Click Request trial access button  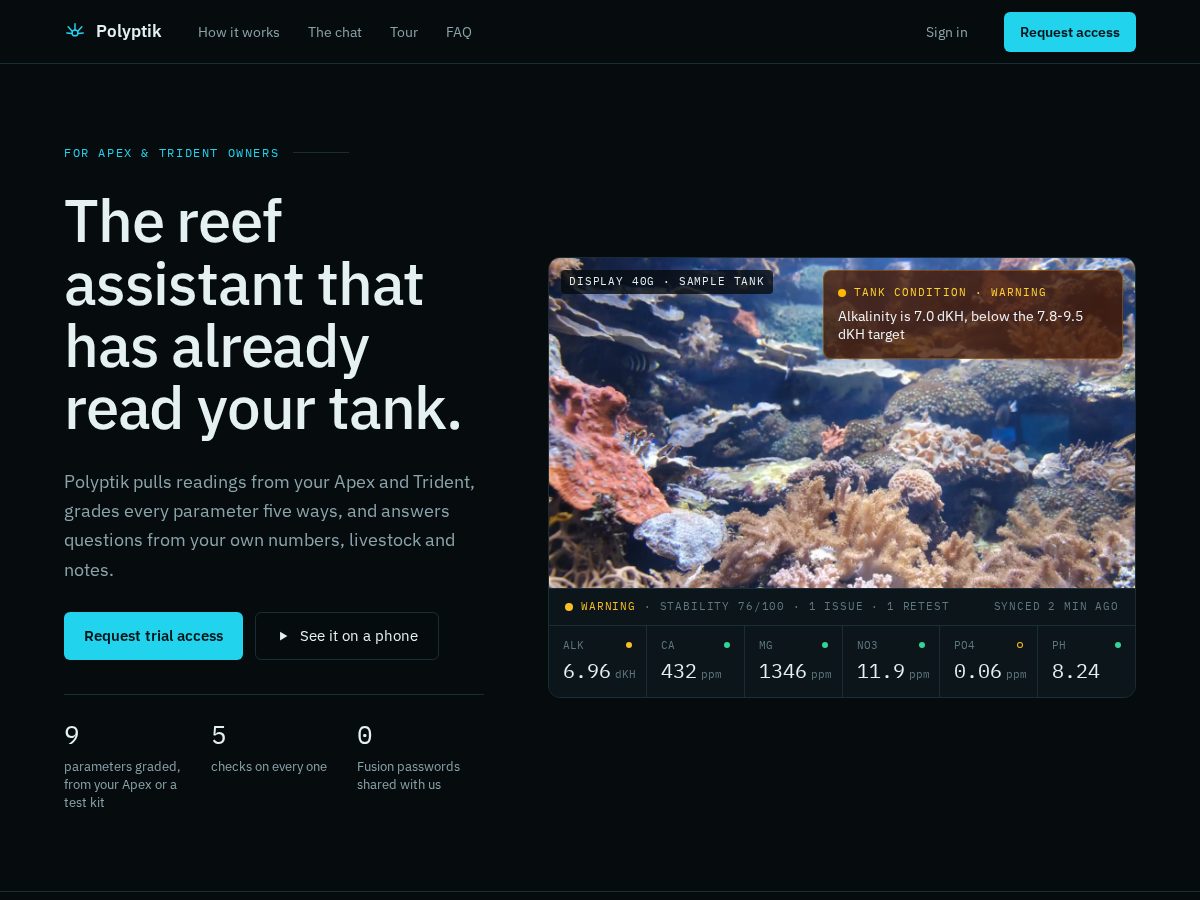coord(153,636)
